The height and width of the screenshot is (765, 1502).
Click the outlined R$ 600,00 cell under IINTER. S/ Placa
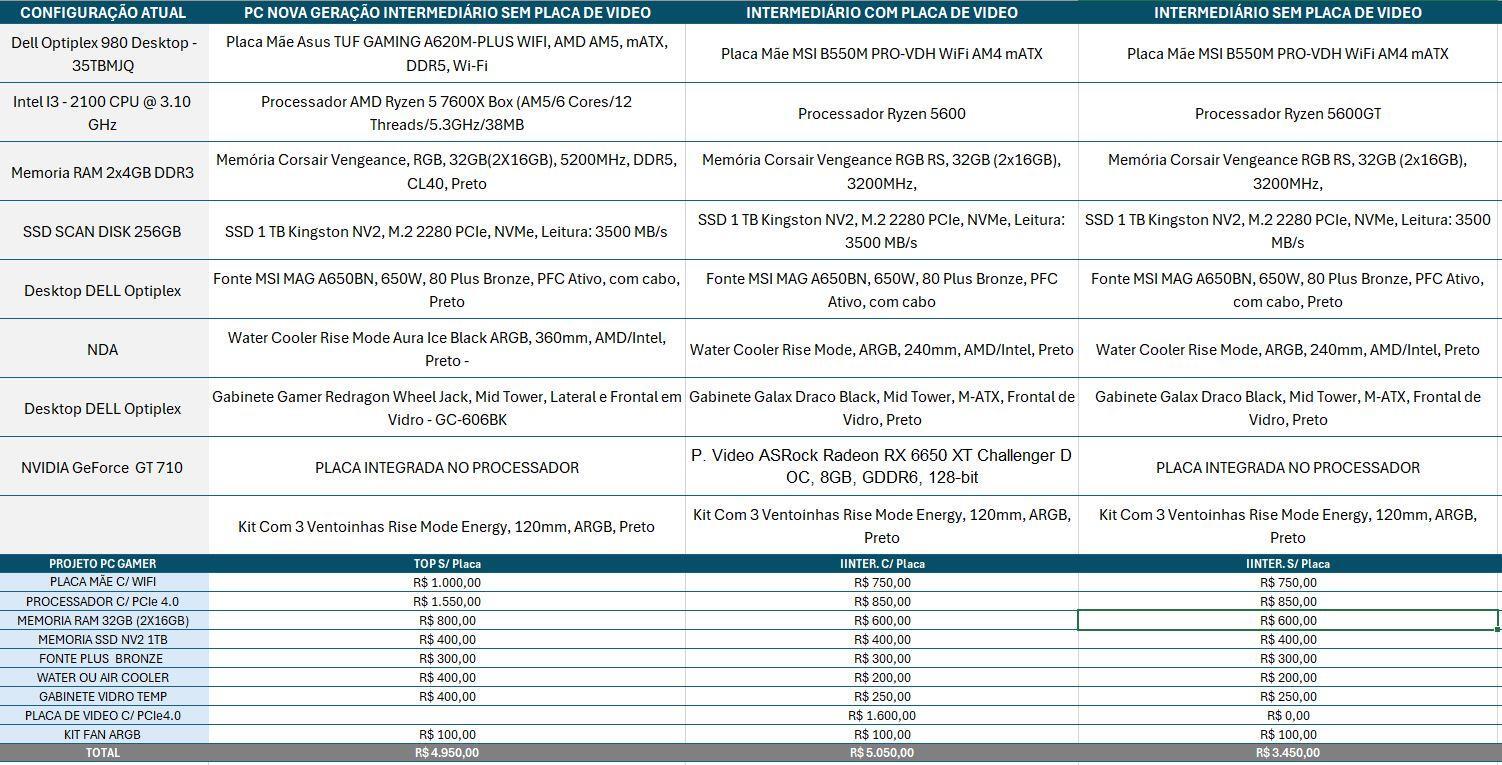[1289, 620]
